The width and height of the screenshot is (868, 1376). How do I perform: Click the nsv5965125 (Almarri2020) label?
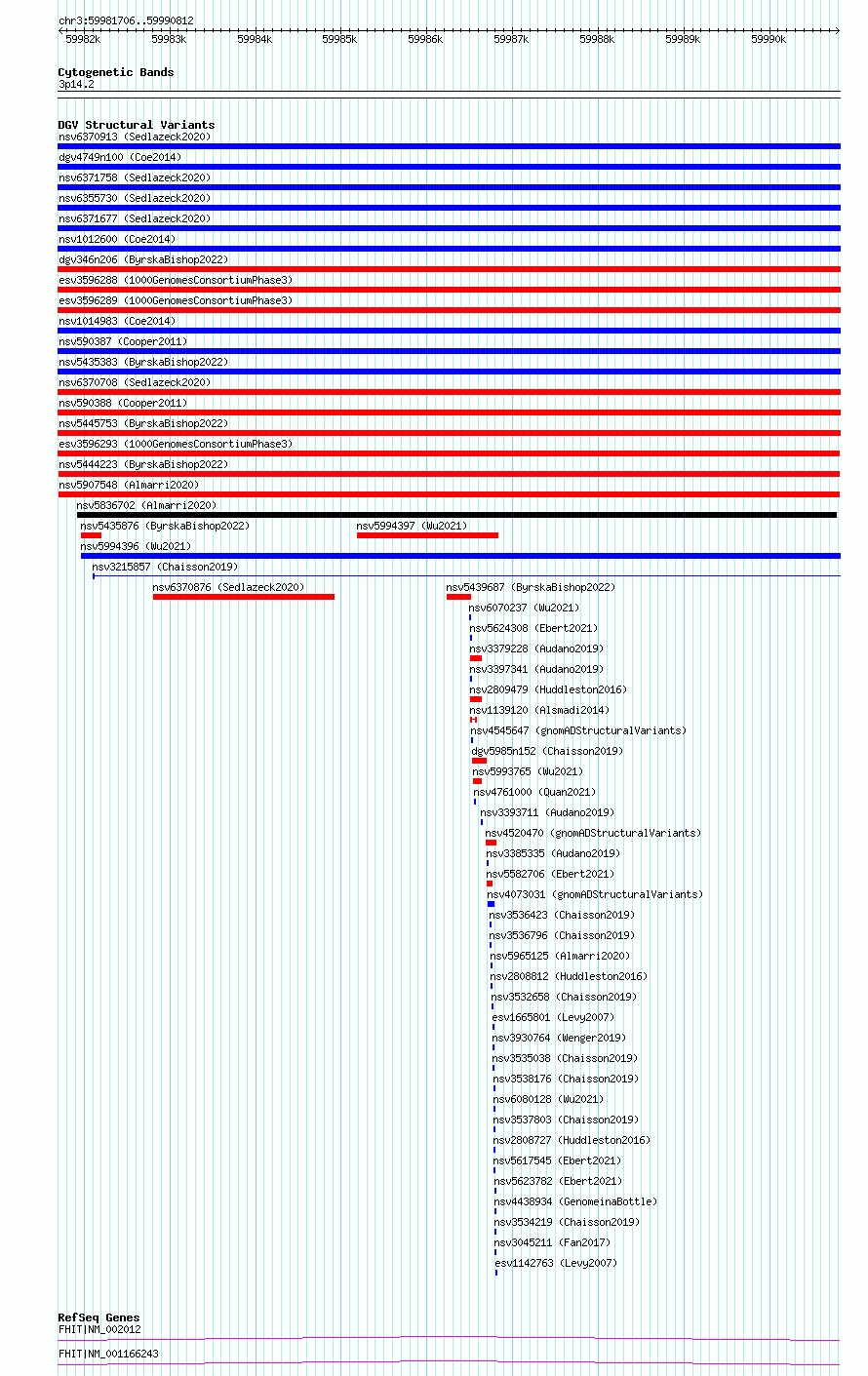point(561,956)
